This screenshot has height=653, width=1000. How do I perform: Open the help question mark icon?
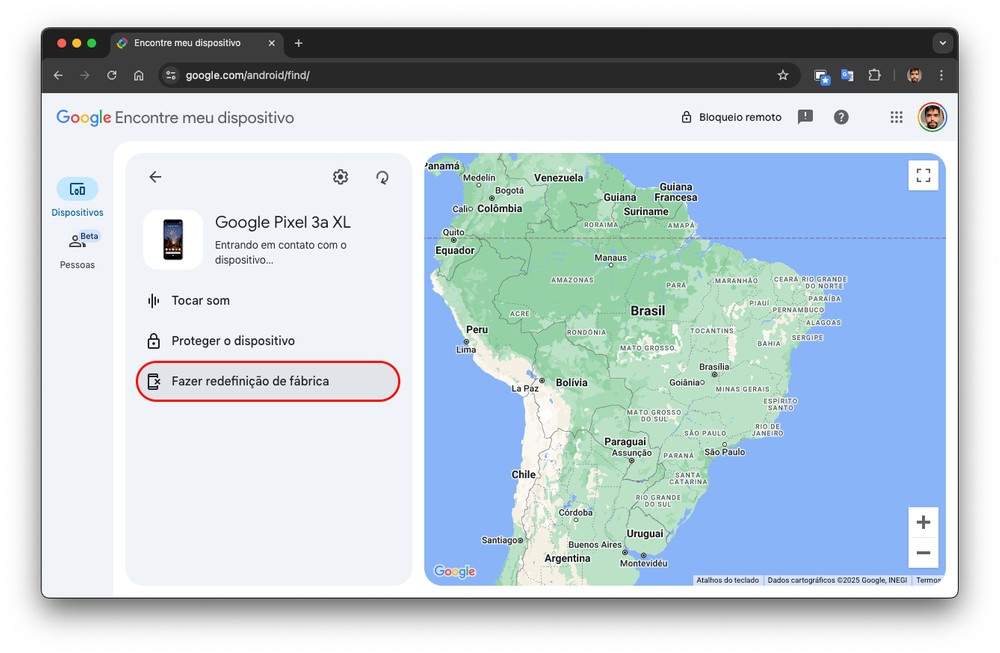841,117
